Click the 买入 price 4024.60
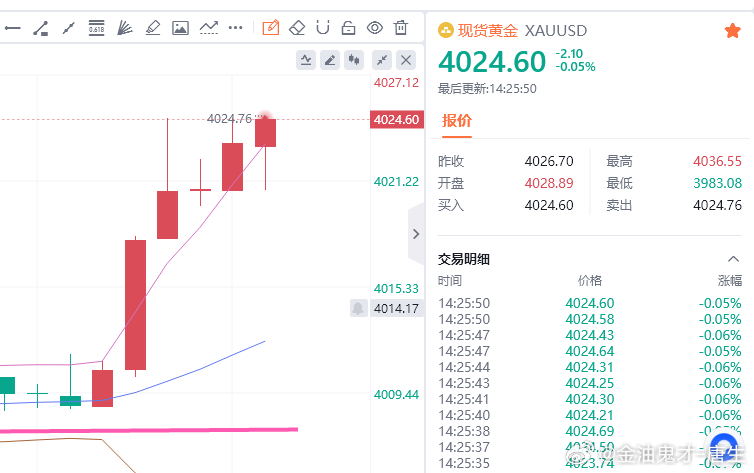The image size is (754, 473). 549,205
